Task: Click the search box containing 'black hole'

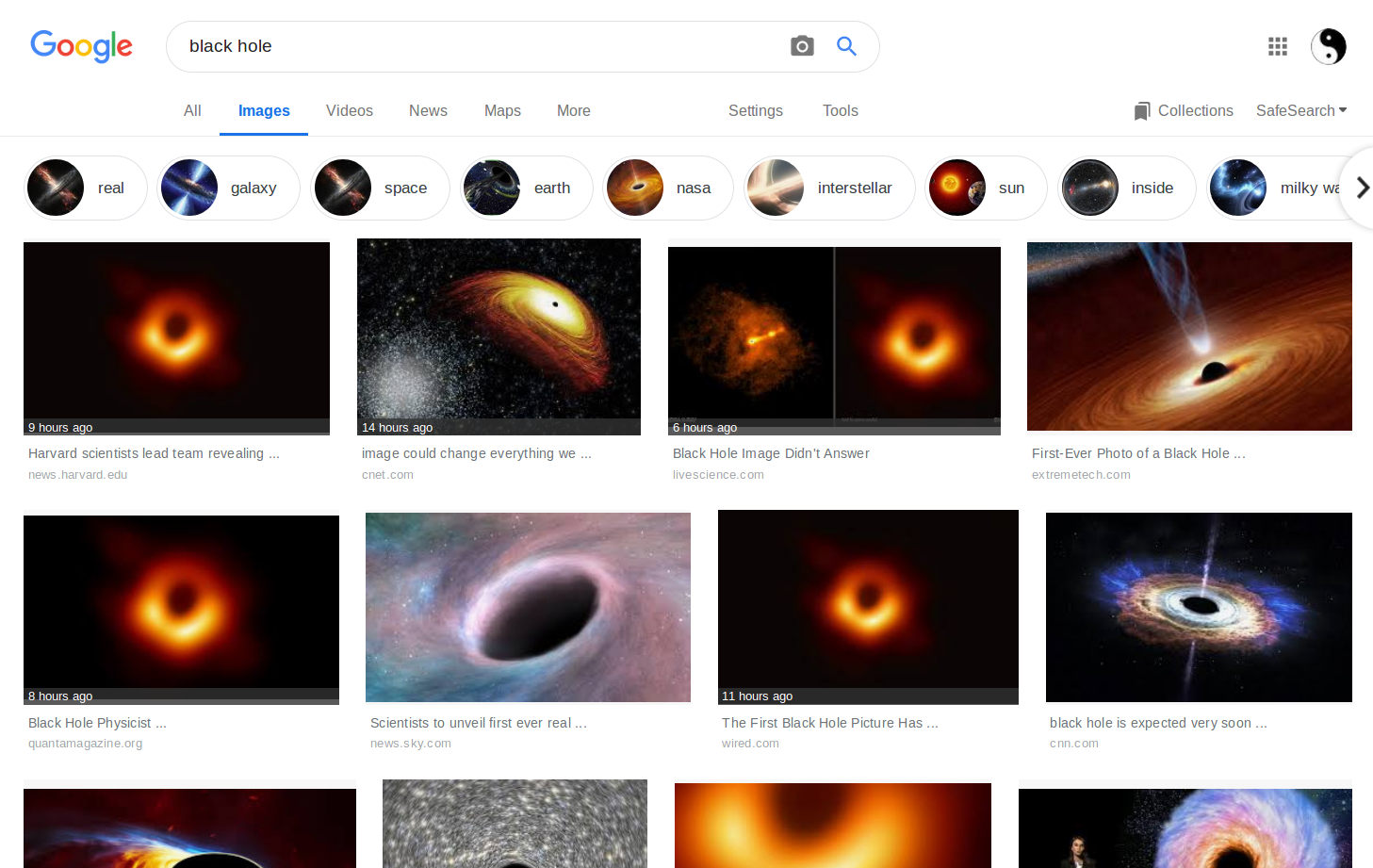Action: point(471,46)
